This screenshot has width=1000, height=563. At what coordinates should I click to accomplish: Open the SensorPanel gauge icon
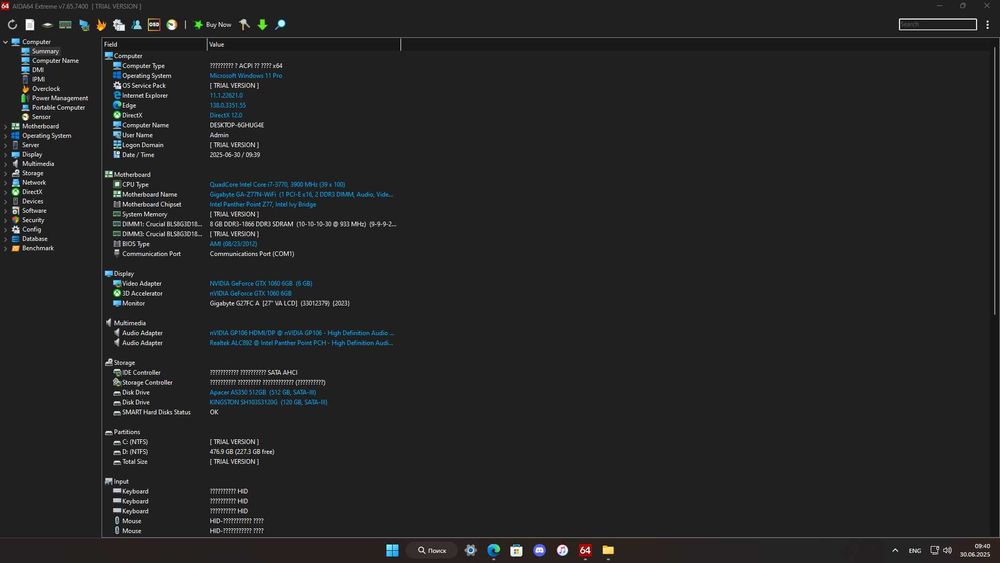tap(172, 25)
